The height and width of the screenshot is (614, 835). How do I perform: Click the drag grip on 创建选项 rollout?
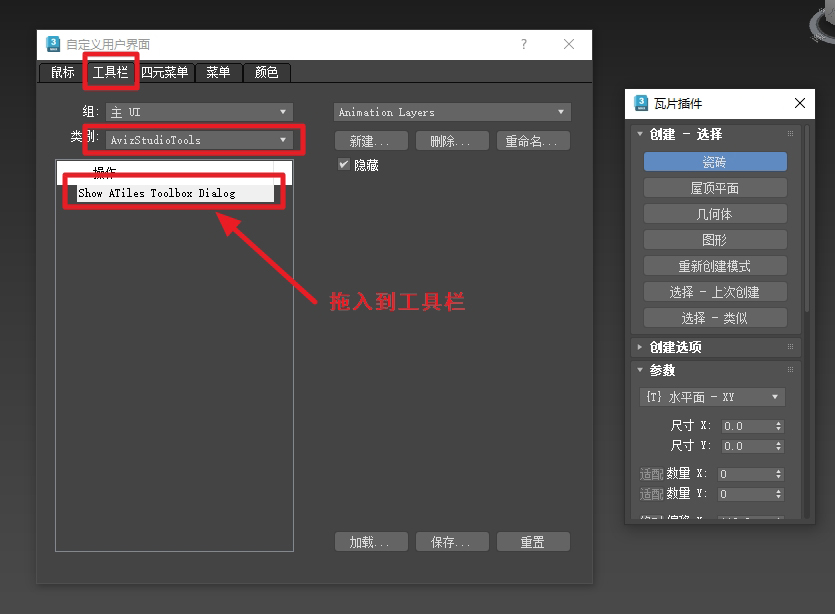click(x=790, y=347)
